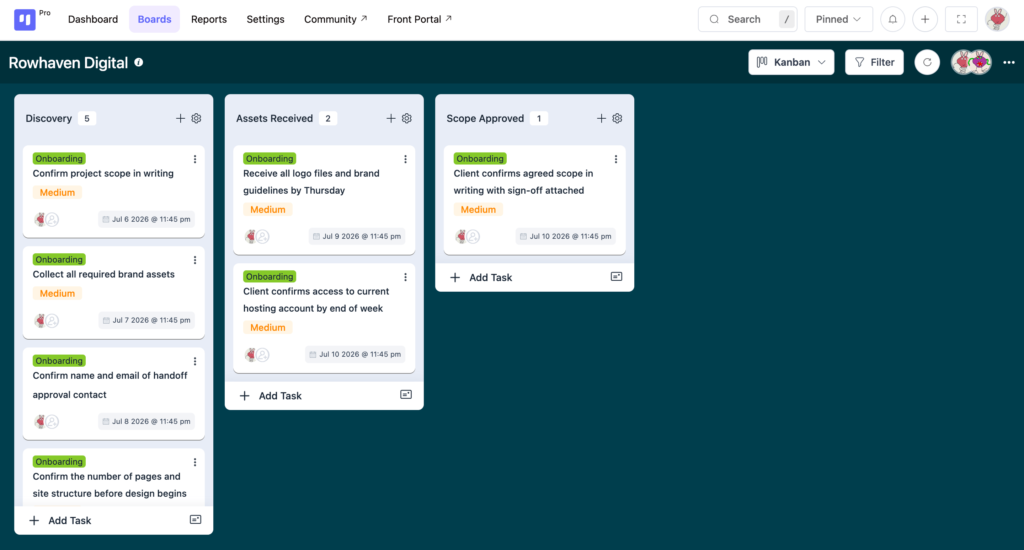Click the Filter button

(x=874, y=63)
